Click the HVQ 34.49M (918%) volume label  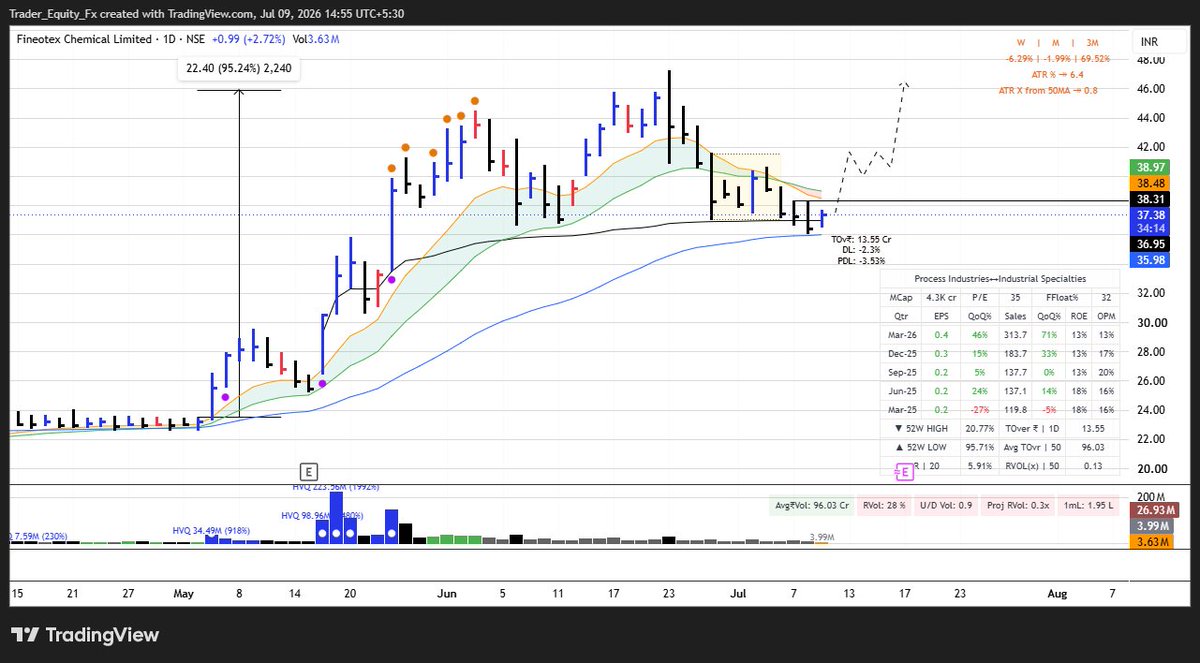[212, 530]
